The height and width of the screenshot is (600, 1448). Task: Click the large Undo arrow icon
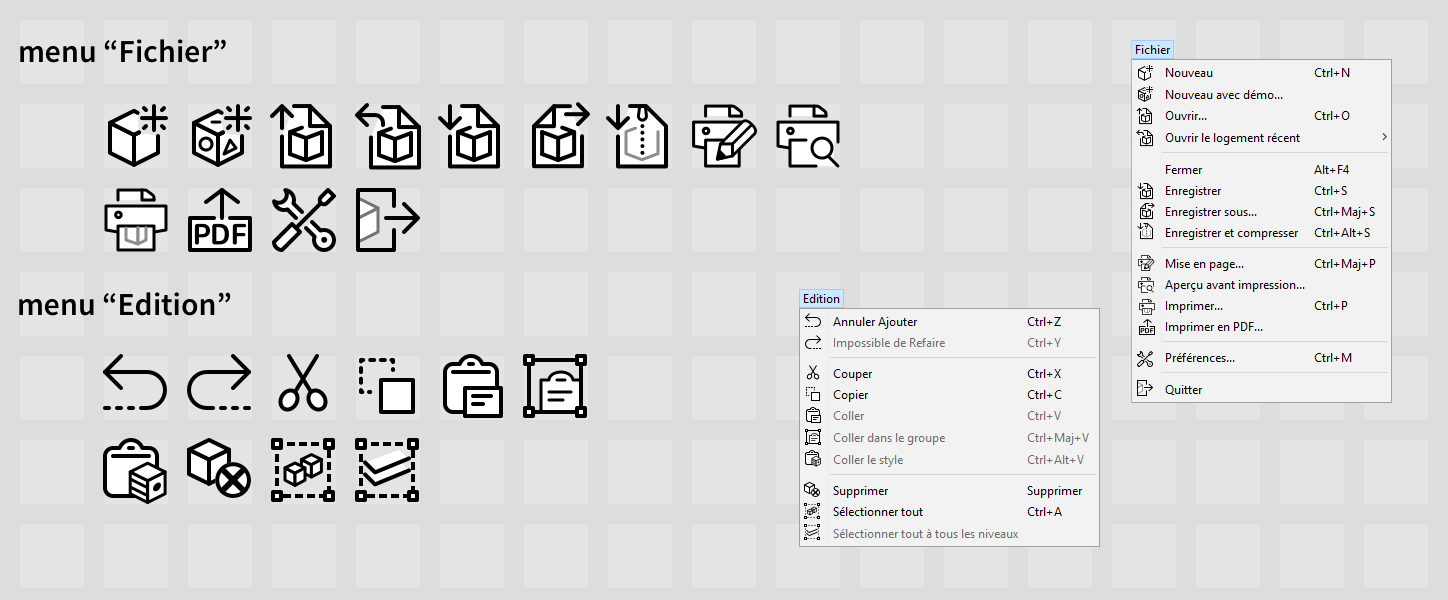point(135,384)
